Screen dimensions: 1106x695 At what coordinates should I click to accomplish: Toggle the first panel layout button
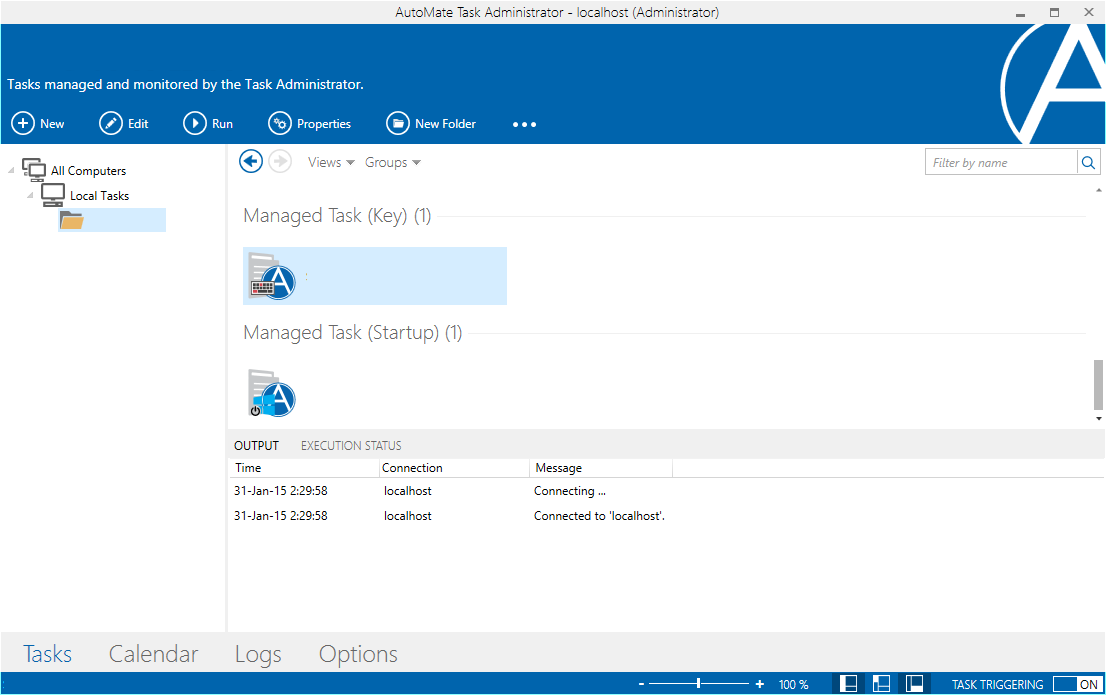point(848,684)
